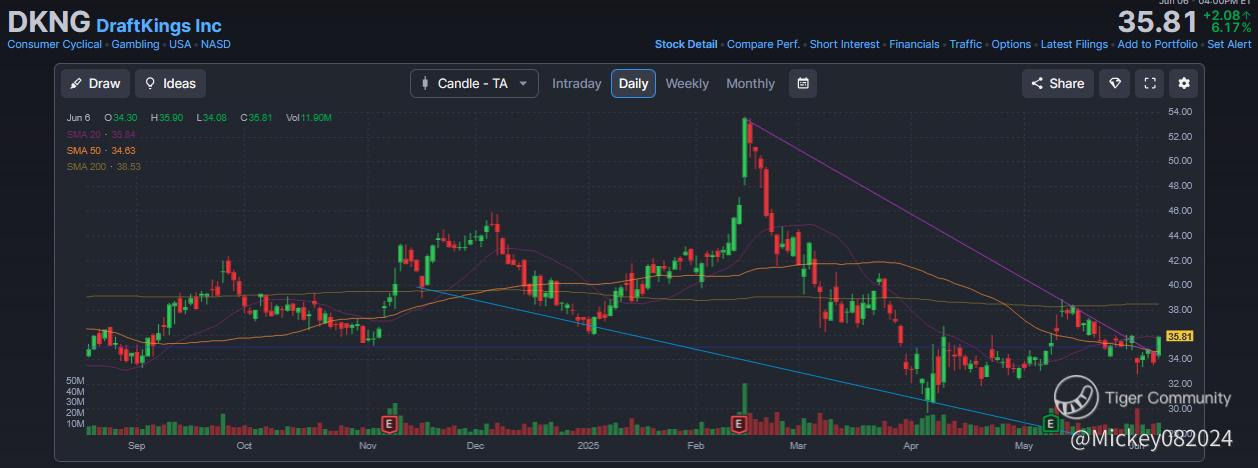
Task: Click the diamond premium icon
Action: (1114, 83)
